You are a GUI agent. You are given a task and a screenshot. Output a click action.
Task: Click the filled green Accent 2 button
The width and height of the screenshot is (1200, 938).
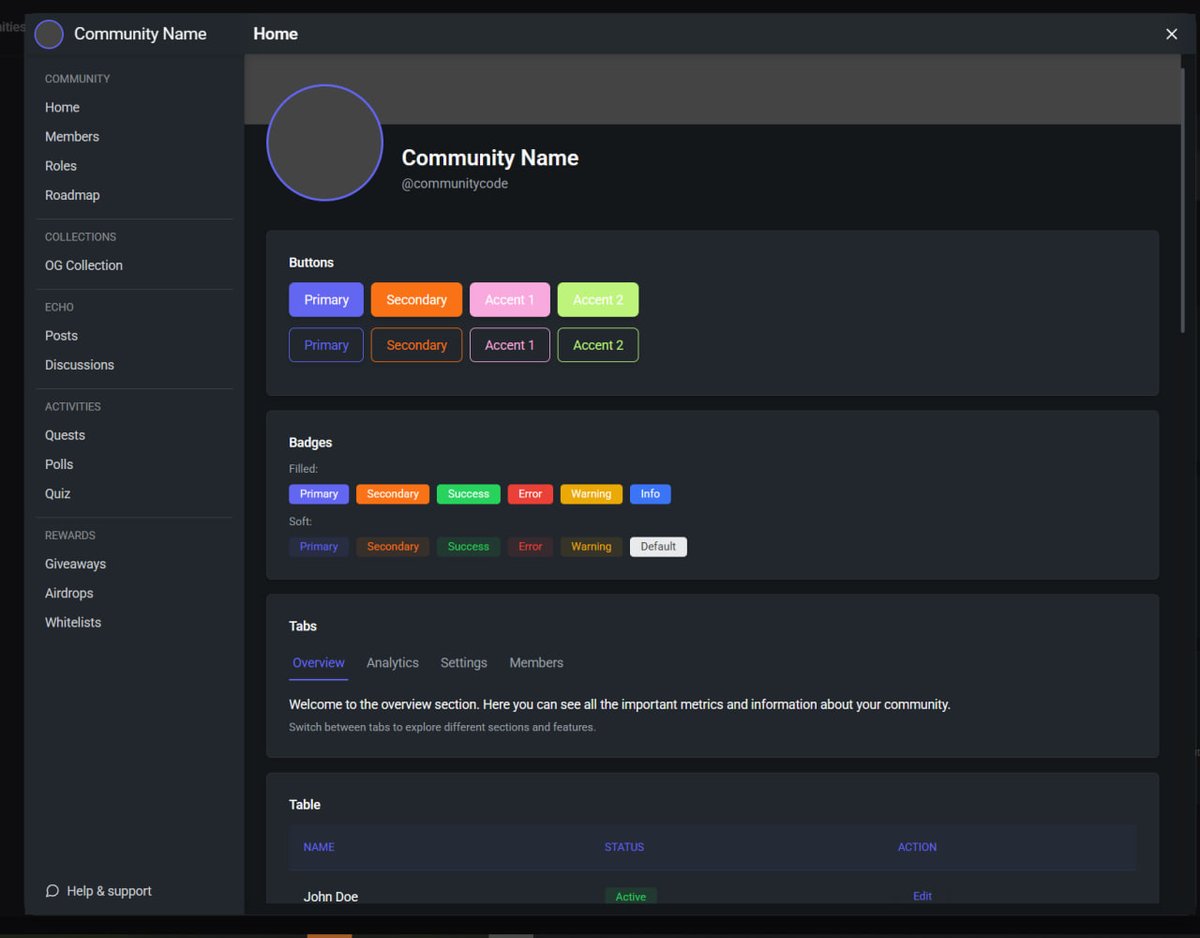598,300
